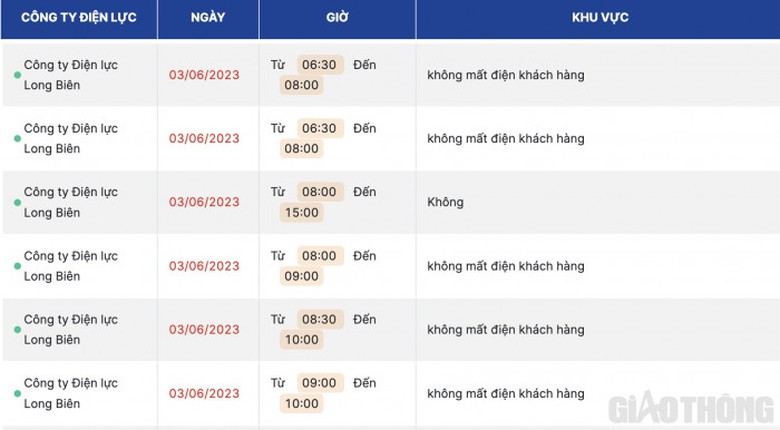Select the 08:30 start time chip
This screenshot has height=430, width=780.
pos(320,320)
